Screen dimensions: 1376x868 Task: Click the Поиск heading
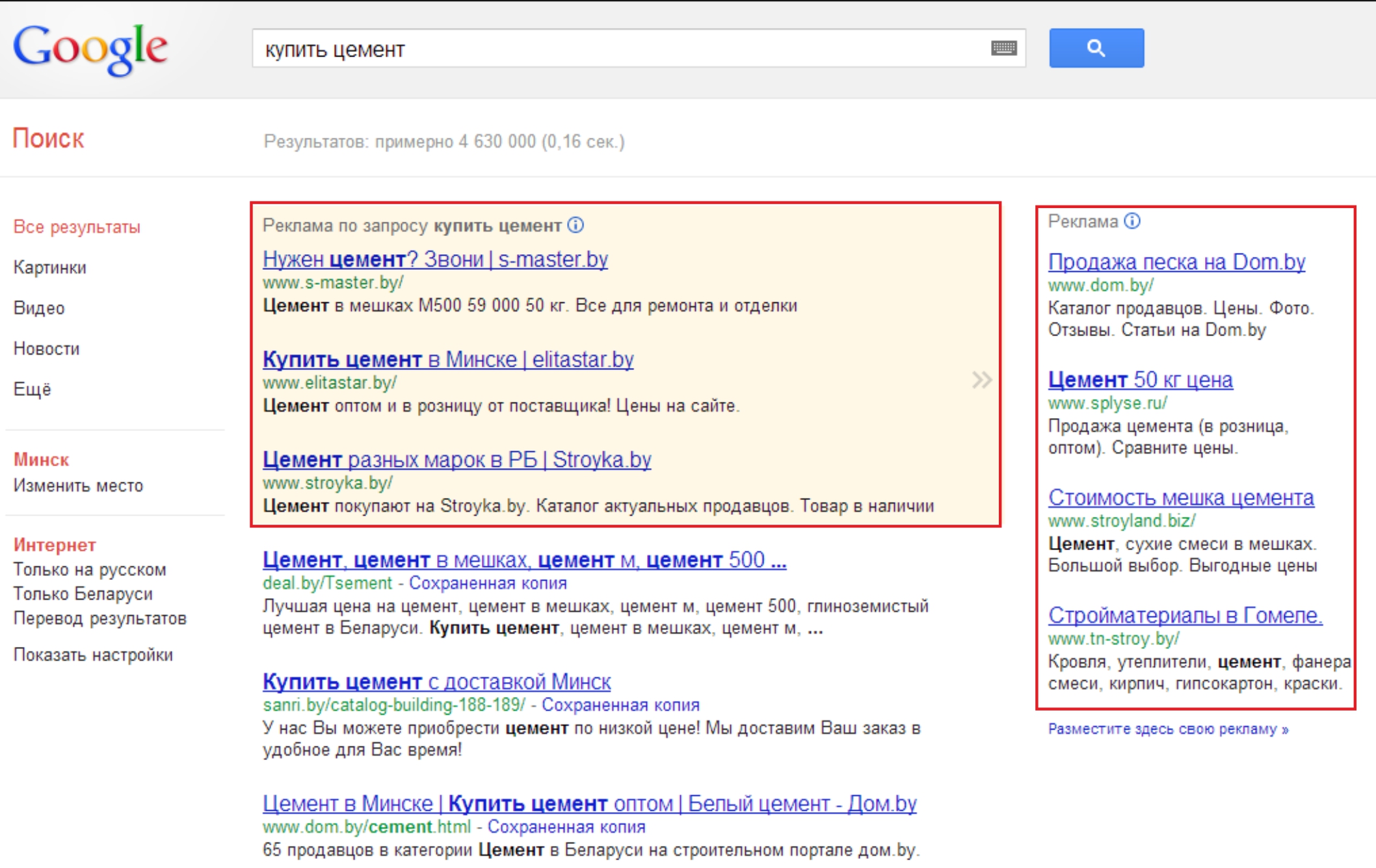pos(49,138)
